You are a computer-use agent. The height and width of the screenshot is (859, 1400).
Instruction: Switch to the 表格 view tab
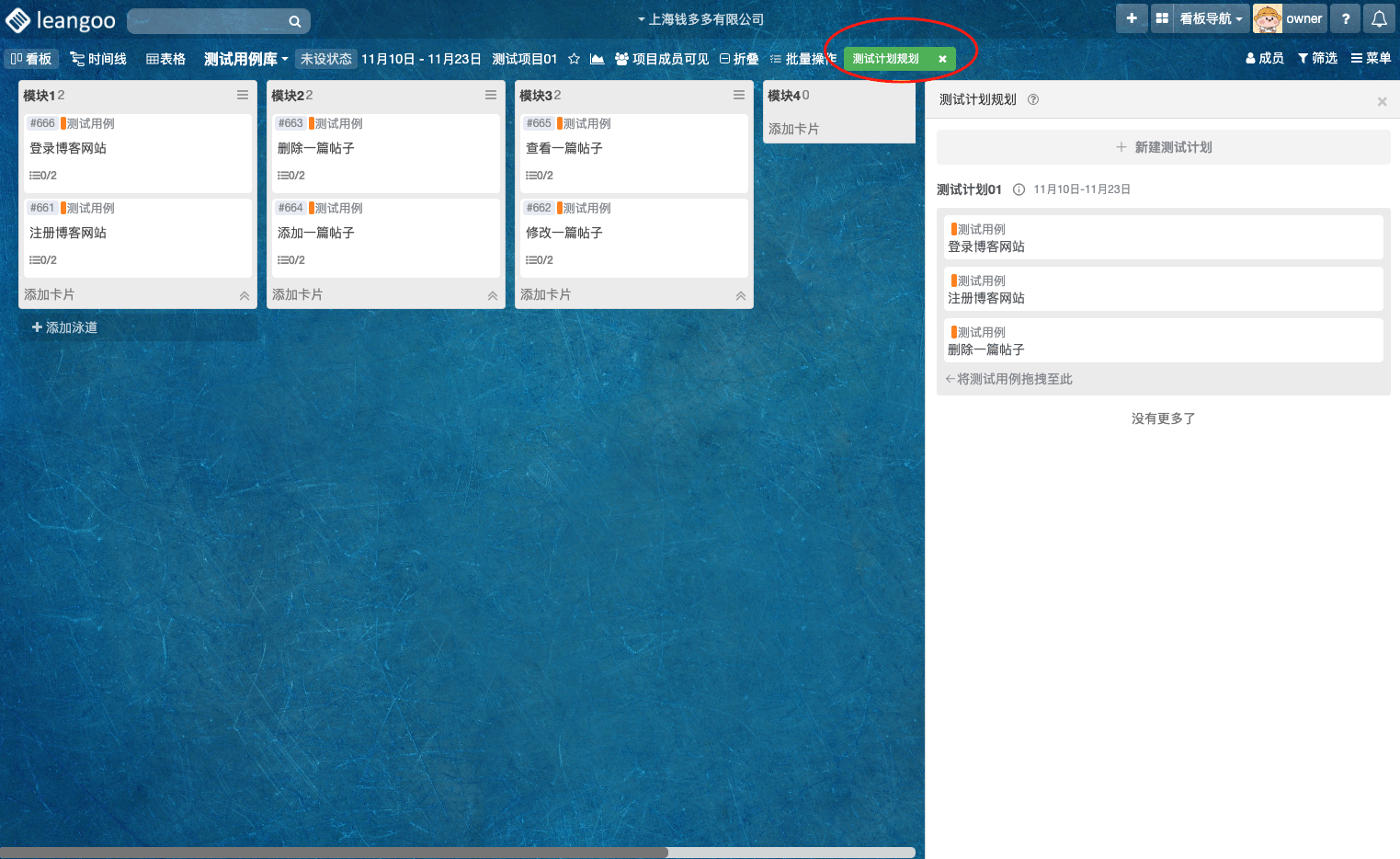[165, 59]
